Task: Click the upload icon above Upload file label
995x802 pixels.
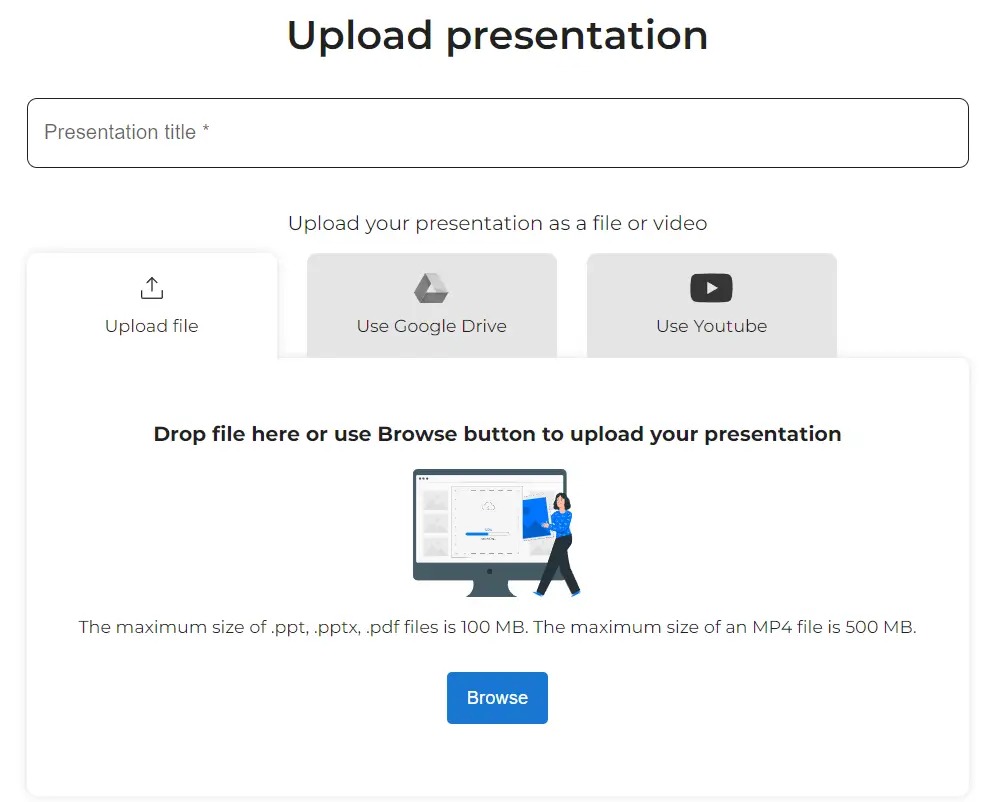Action: pos(151,287)
